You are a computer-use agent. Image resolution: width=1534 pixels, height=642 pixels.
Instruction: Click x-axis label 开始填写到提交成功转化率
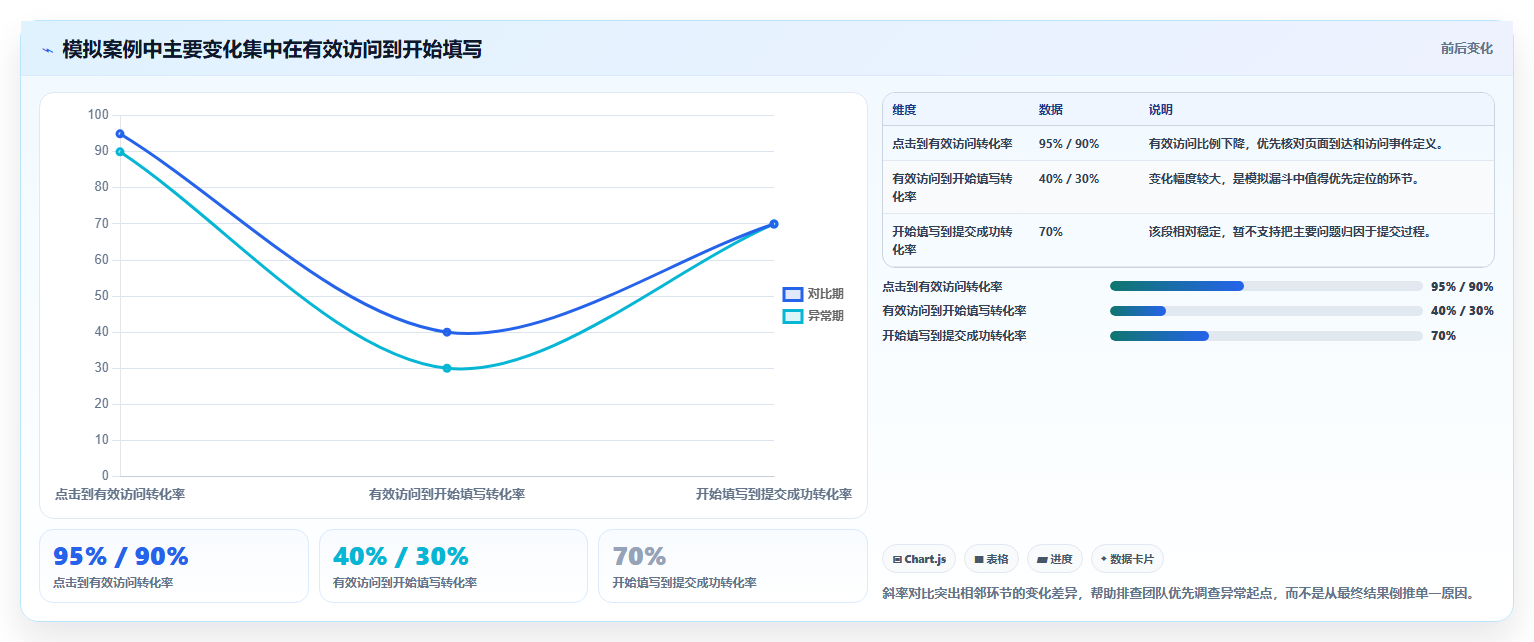tap(774, 494)
